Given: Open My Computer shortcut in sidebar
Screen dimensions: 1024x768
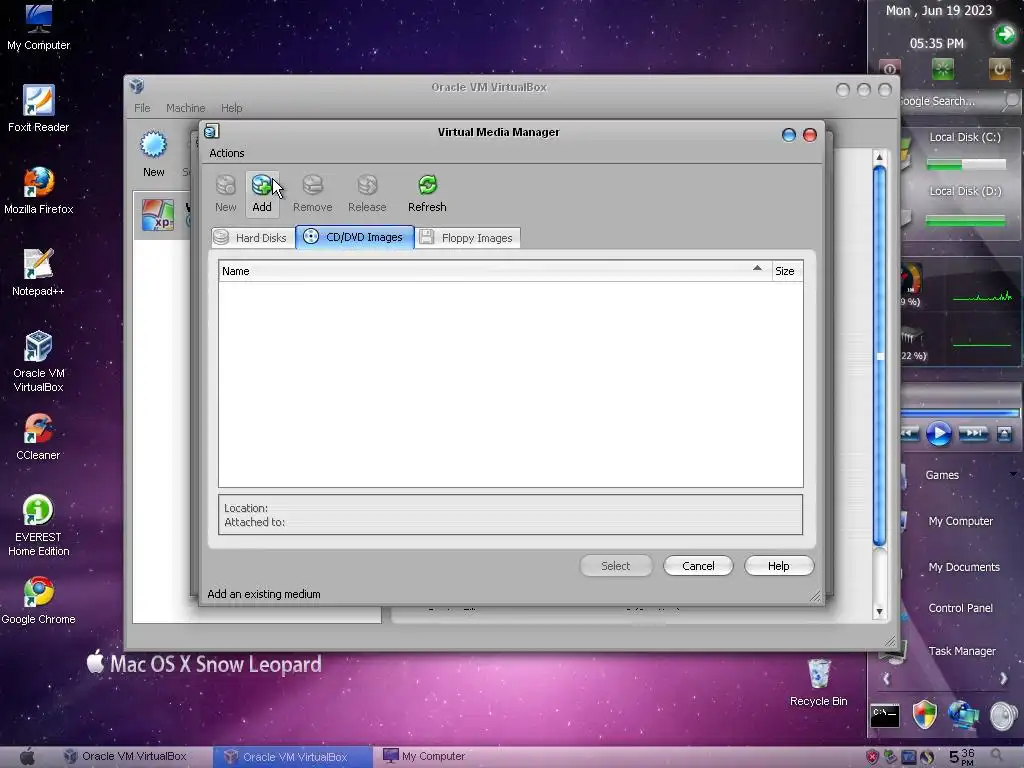Looking at the screenshot, I should tap(960, 521).
